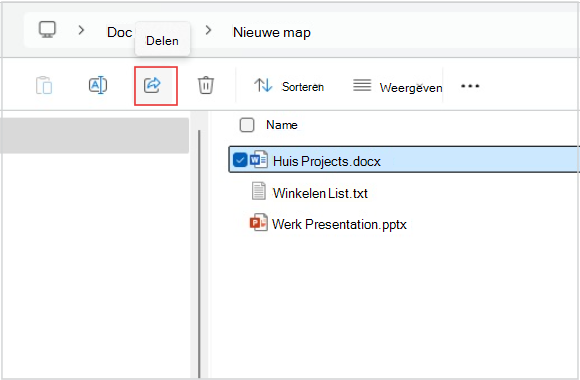
Task: Select the highlighted navigation pane item
Action: tap(94, 135)
